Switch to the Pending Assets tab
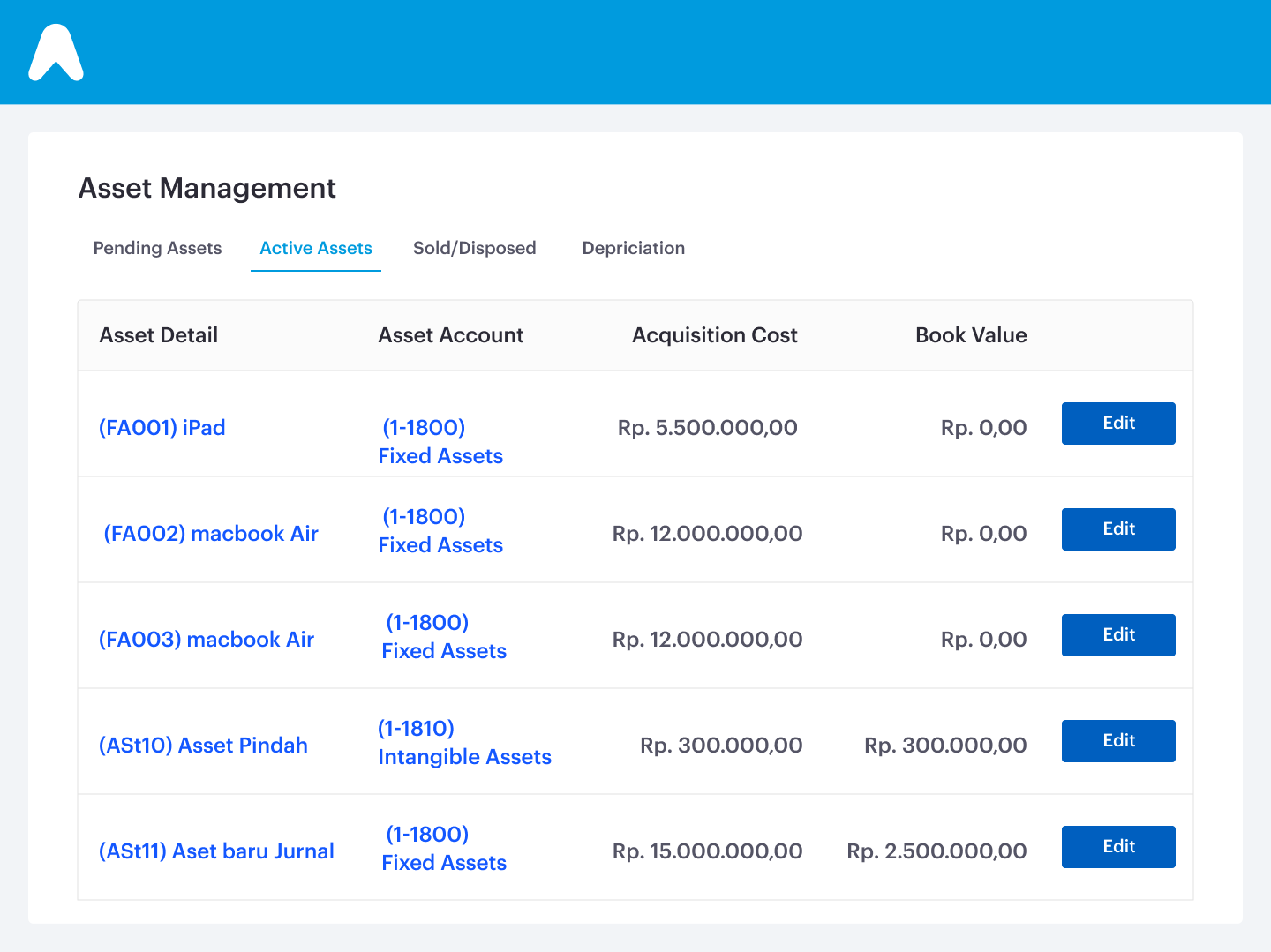This screenshot has width=1271, height=952. click(x=157, y=248)
